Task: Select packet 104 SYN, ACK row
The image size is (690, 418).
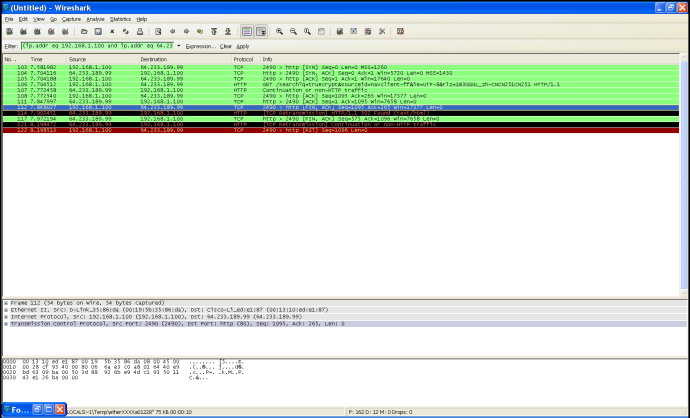Action: (341, 73)
